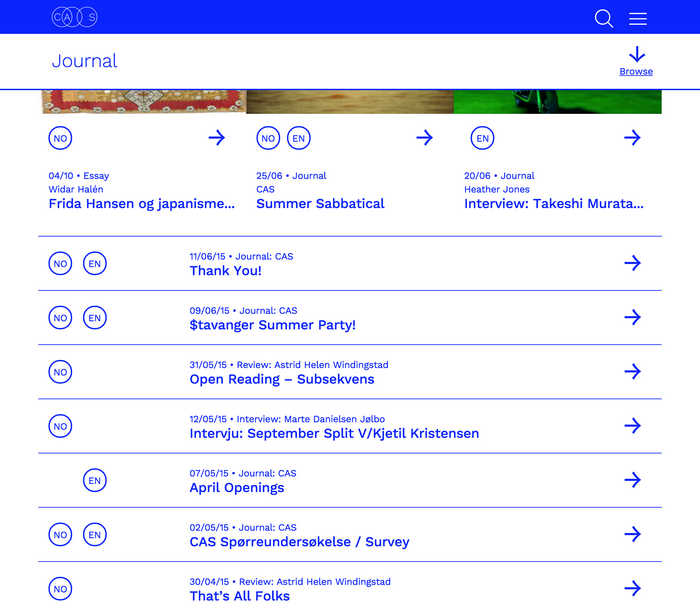Select NO language for Thank You! entry
The width and height of the screenshot is (700, 610).
tap(60, 263)
